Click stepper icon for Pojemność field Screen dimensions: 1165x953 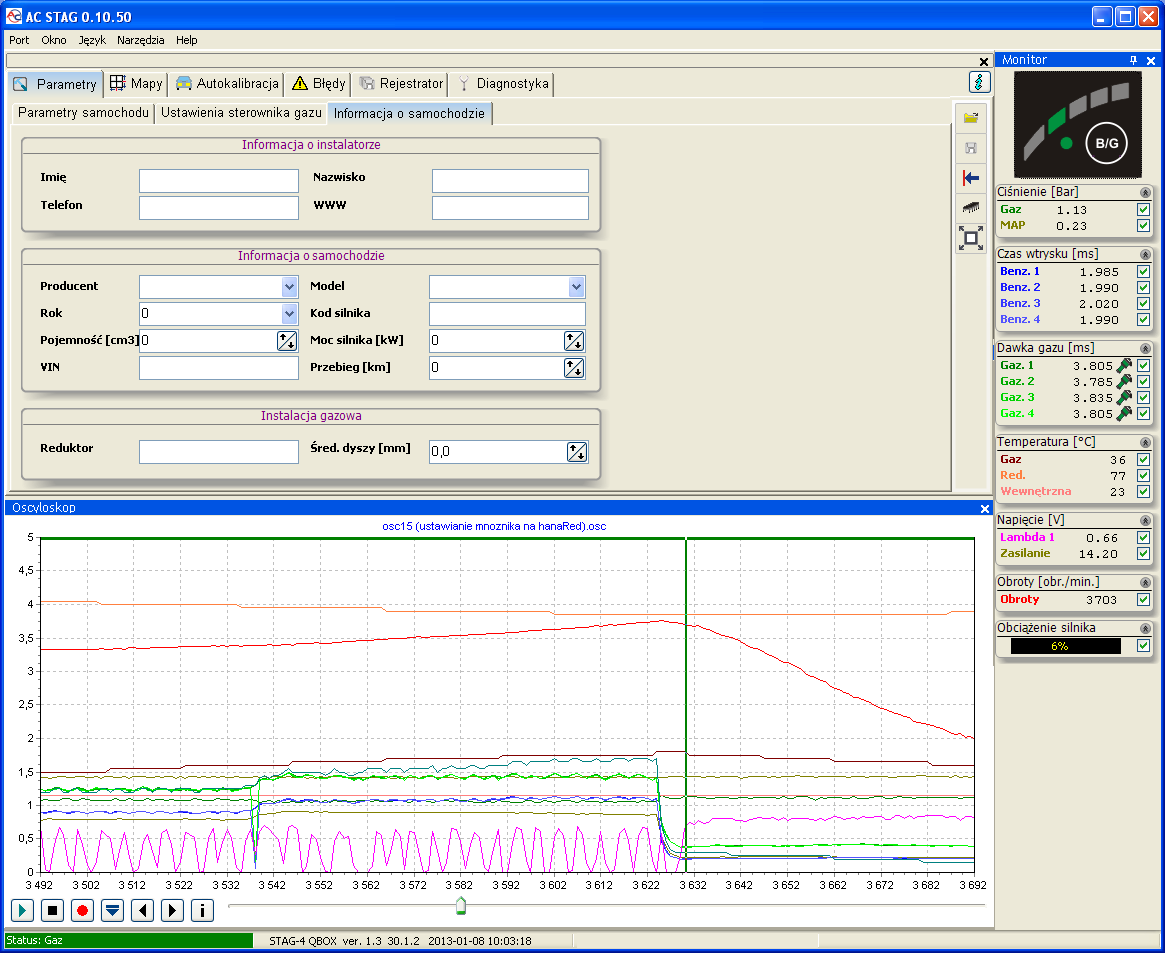click(x=287, y=341)
